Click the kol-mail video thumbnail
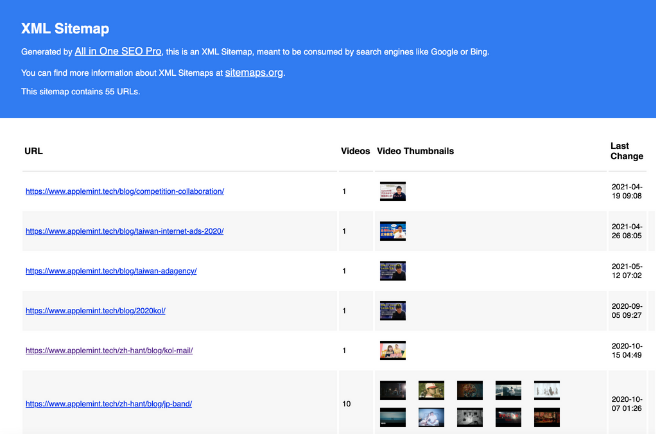 [x=392, y=351]
